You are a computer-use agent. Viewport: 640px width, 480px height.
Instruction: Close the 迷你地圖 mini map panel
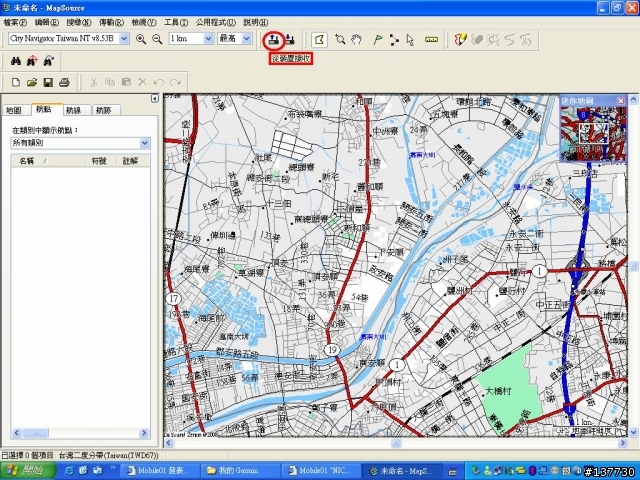621,100
